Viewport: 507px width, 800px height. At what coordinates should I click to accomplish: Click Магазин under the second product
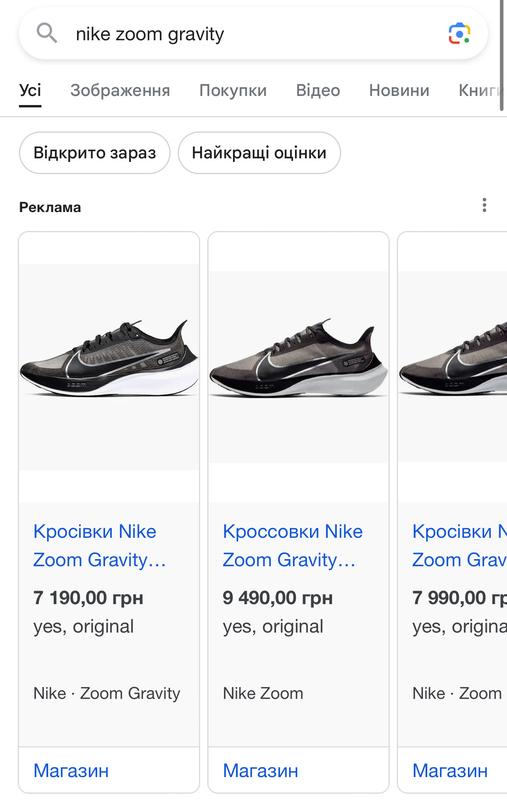pyautogui.click(x=260, y=770)
